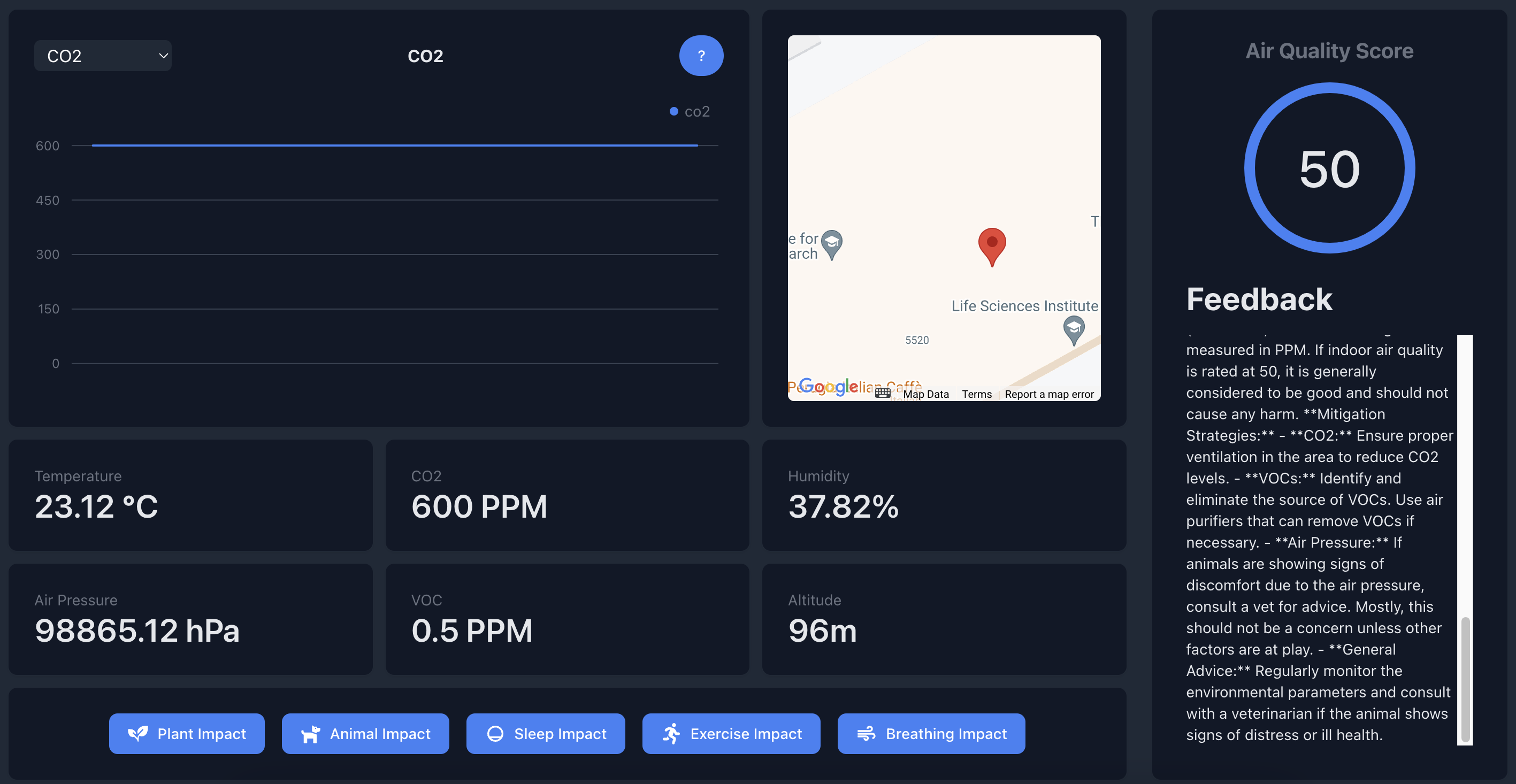The height and width of the screenshot is (784, 1516).
Task: Open the Map Data attribution link
Action: pyautogui.click(x=926, y=394)
